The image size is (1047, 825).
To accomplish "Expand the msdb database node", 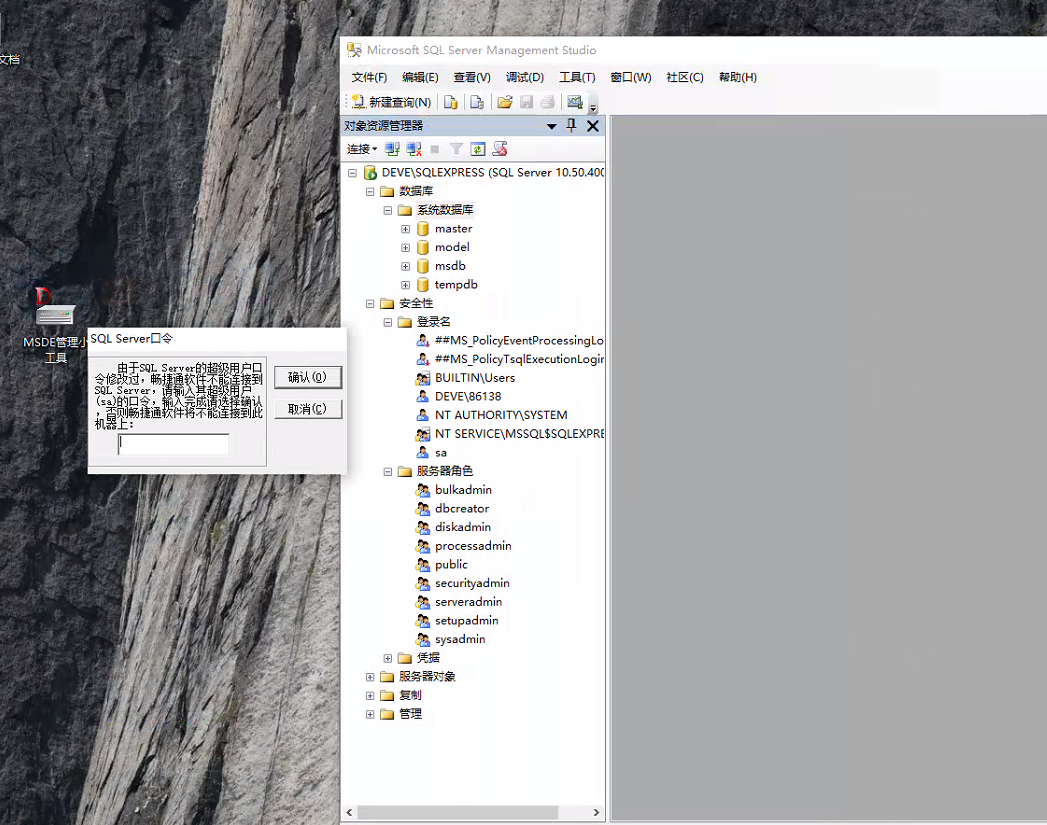I will pyautogui.click(x=405, y=266).
